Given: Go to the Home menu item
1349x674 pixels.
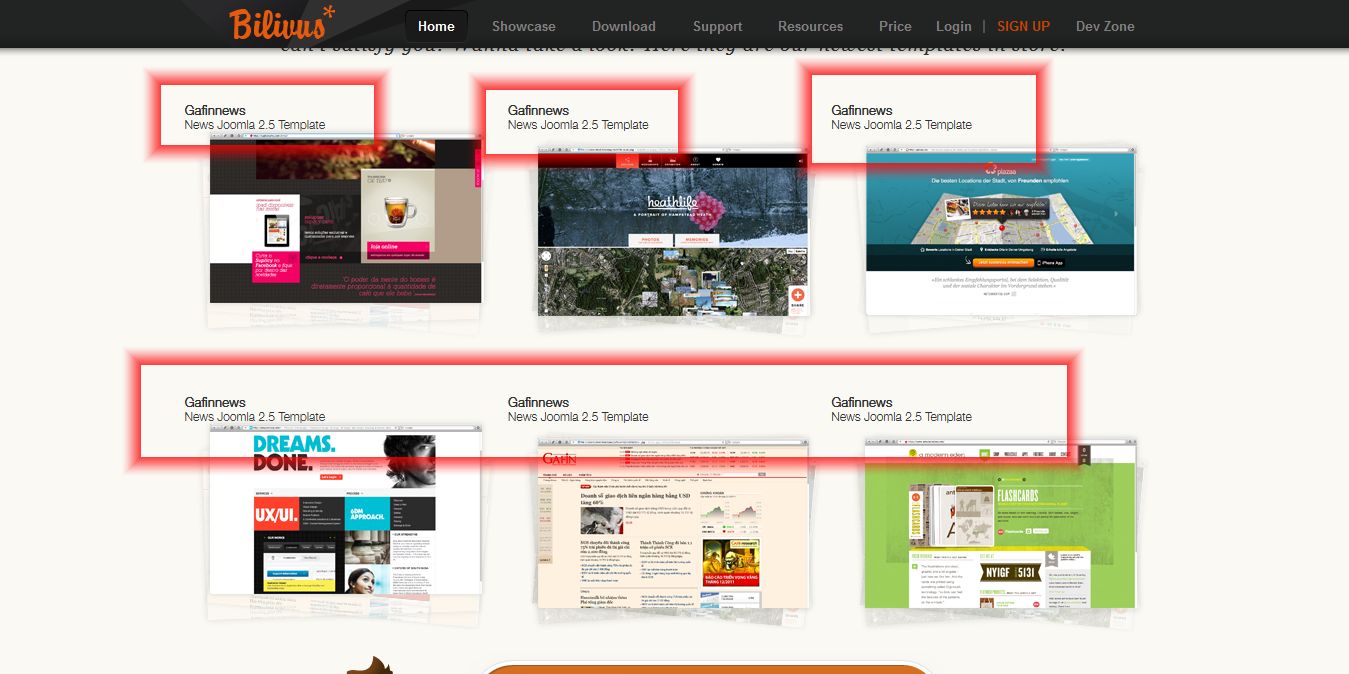Looking at the screenshot, I should click(436, 26).
